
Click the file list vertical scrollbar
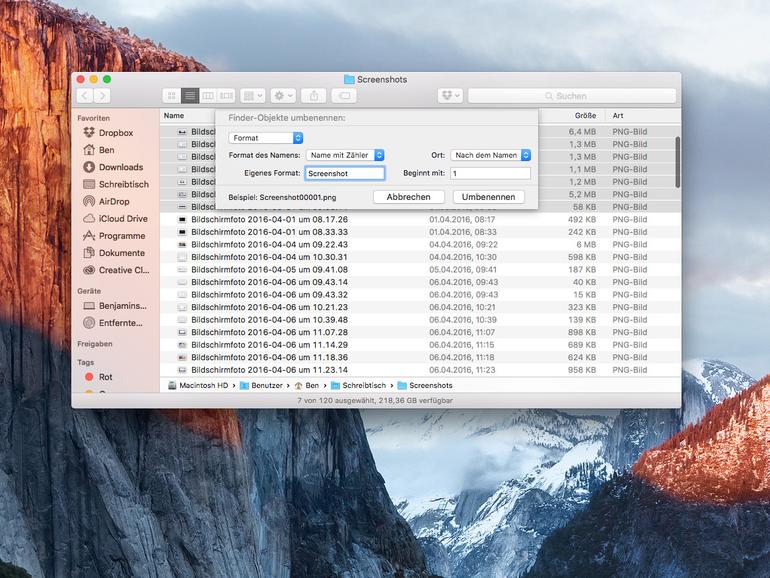click(x=677, y=160)
